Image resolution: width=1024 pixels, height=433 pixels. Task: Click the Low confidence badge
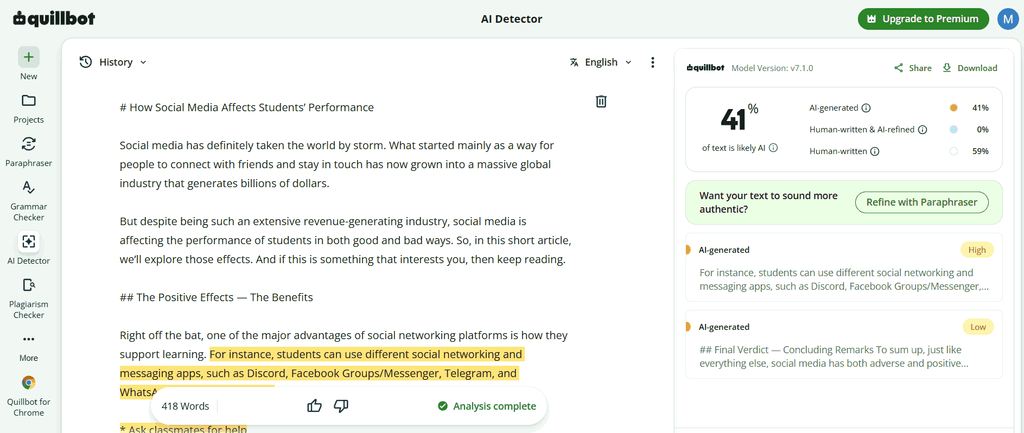tap(978, 327)
